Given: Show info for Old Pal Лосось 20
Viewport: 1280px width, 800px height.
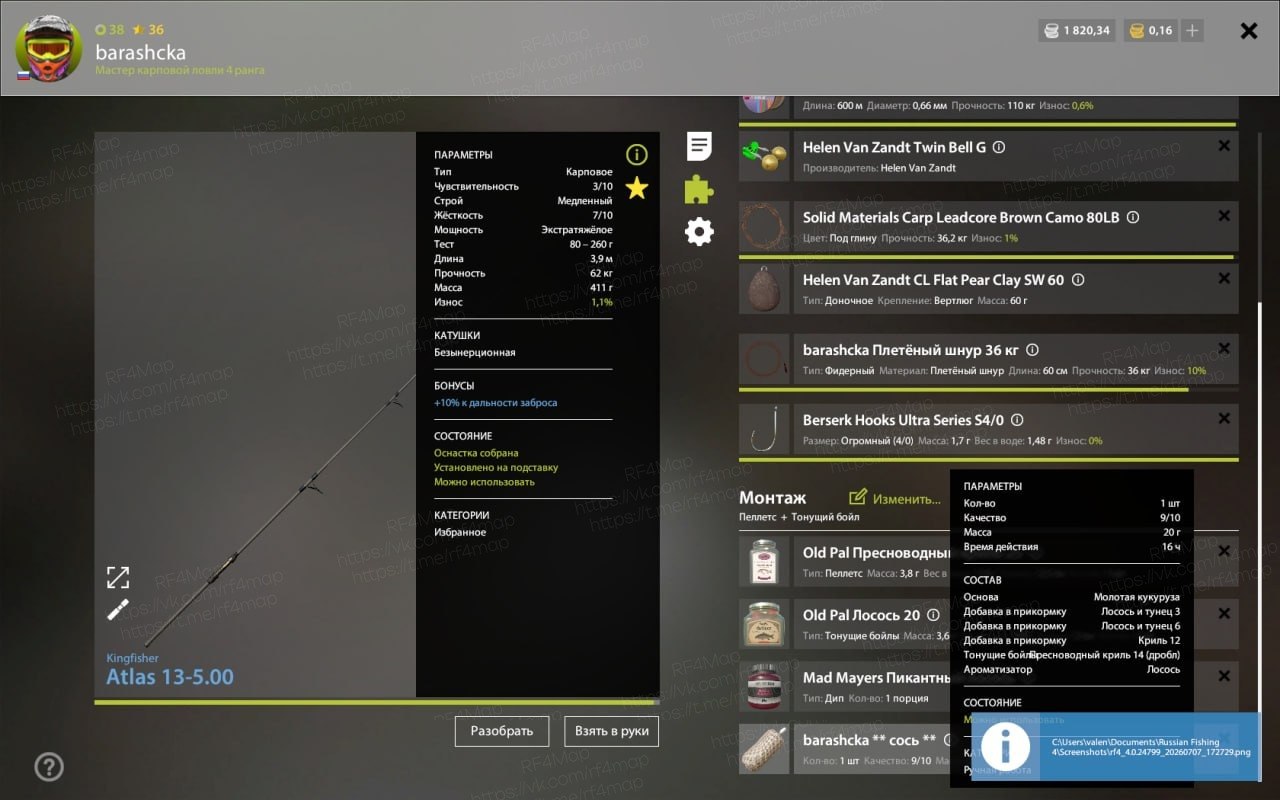Looking at the screenshot, I should click(x=933, y=615).
